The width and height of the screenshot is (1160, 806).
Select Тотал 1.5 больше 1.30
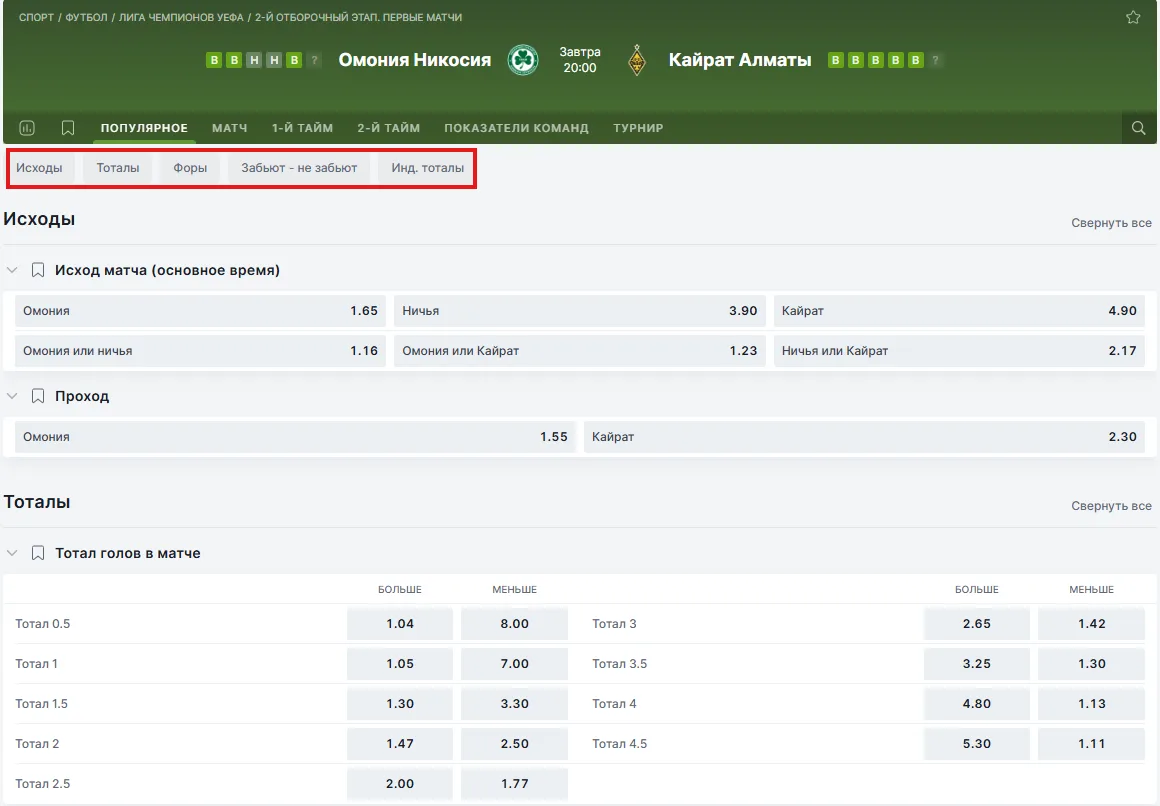[399, 704]
